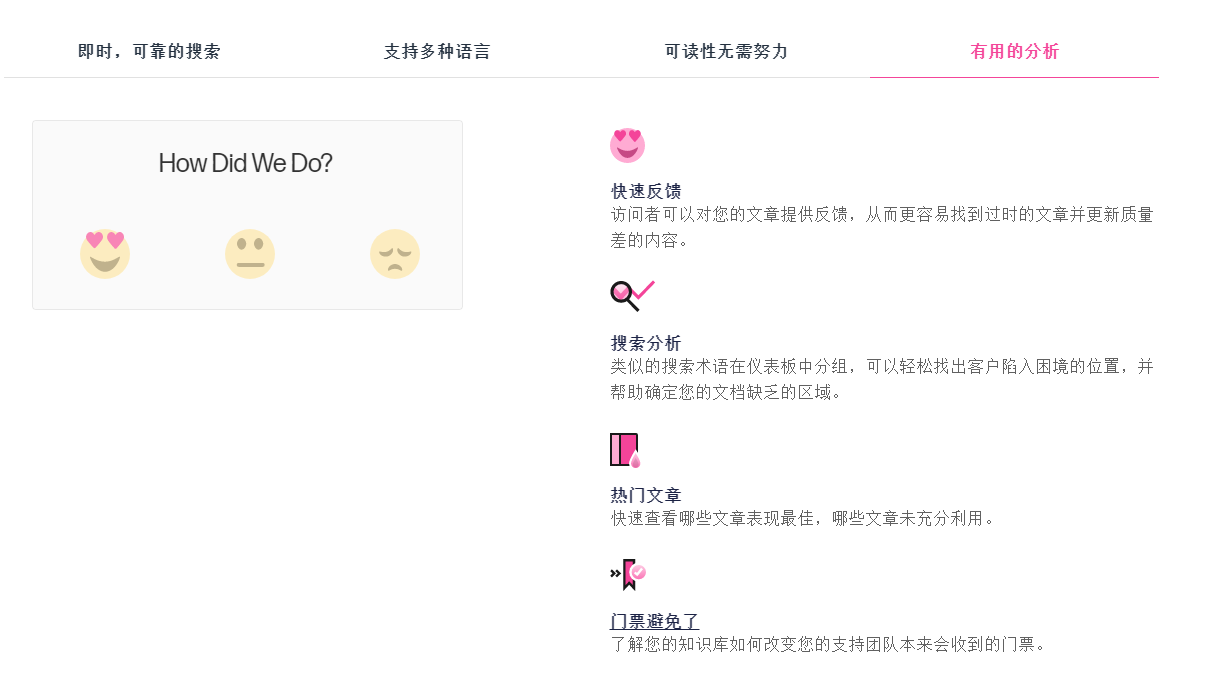This screenshot has height=684, width=1211.
Task: Click the pink heart-eyes icon above 快速反馈
Action: [627, 146]
